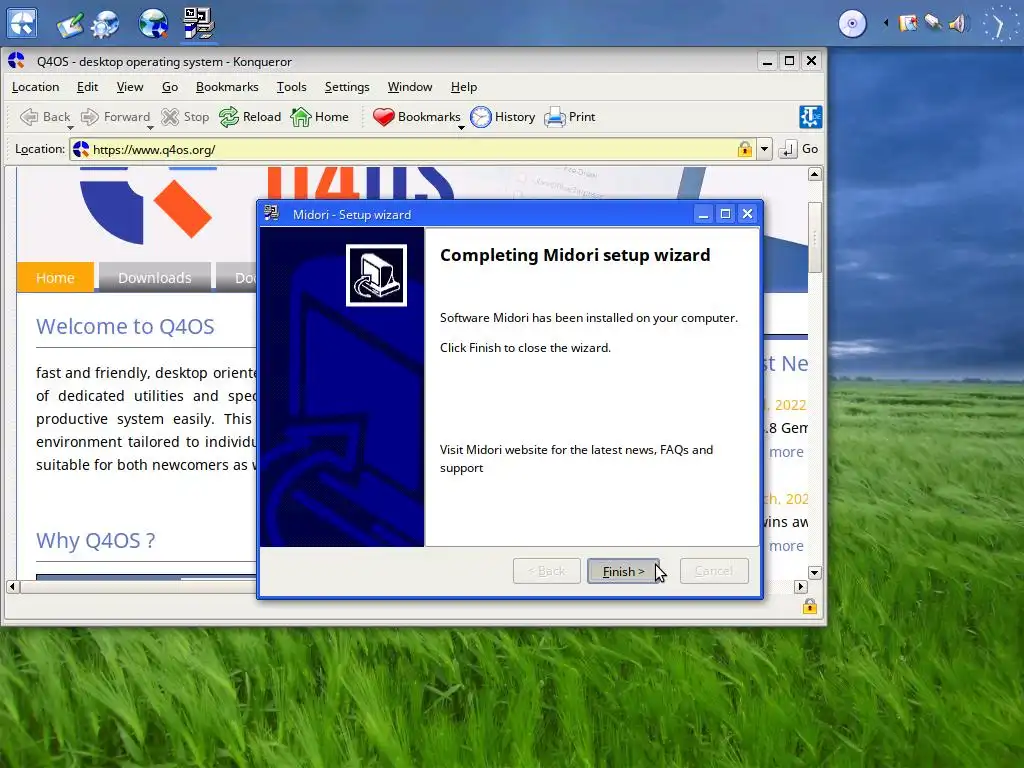Maximize the Midori Setup wizard window
The image size is (1024, 768).
coord(725,214)
